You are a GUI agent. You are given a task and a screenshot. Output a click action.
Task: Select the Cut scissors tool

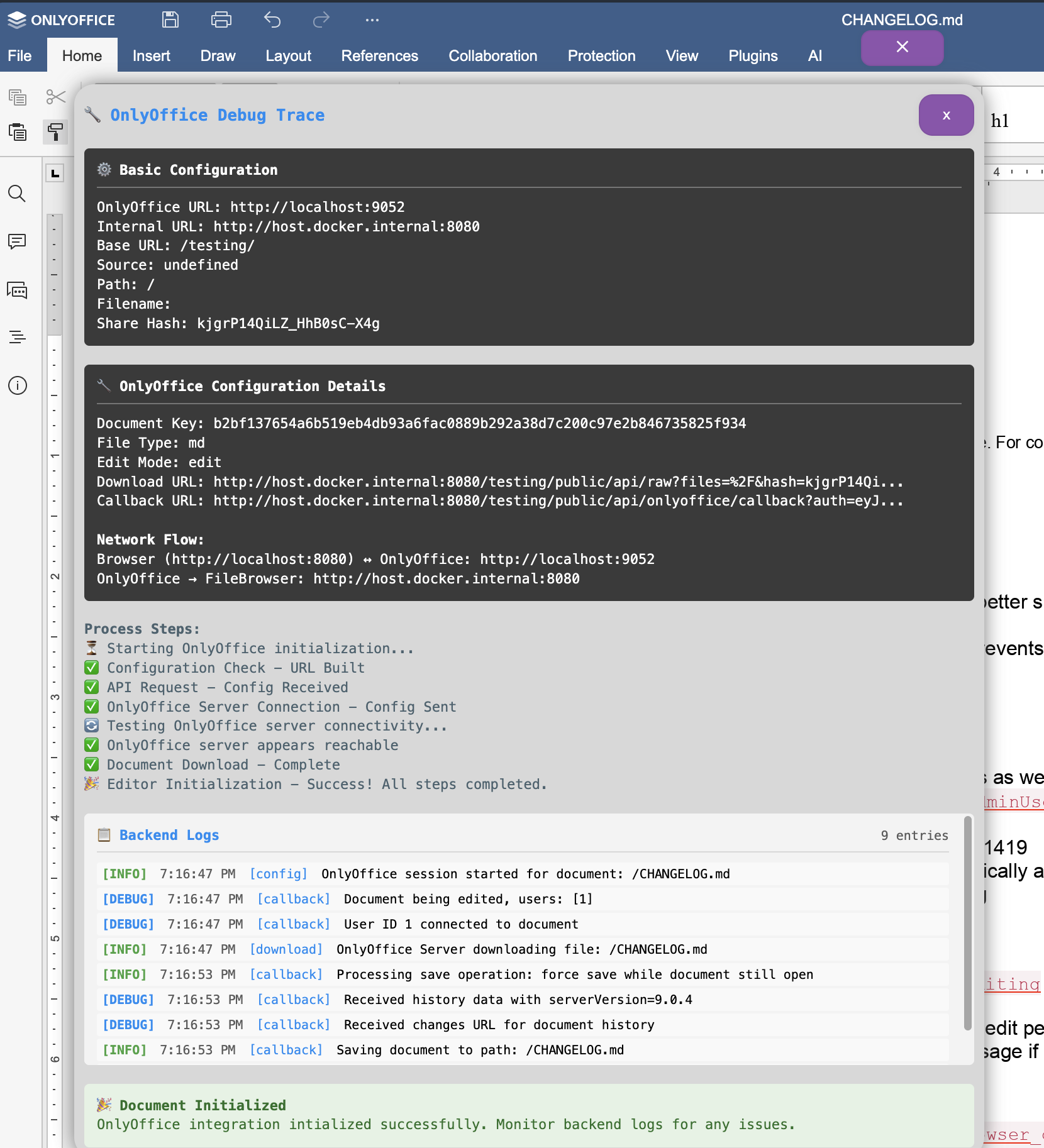click(x=55, y=97)
